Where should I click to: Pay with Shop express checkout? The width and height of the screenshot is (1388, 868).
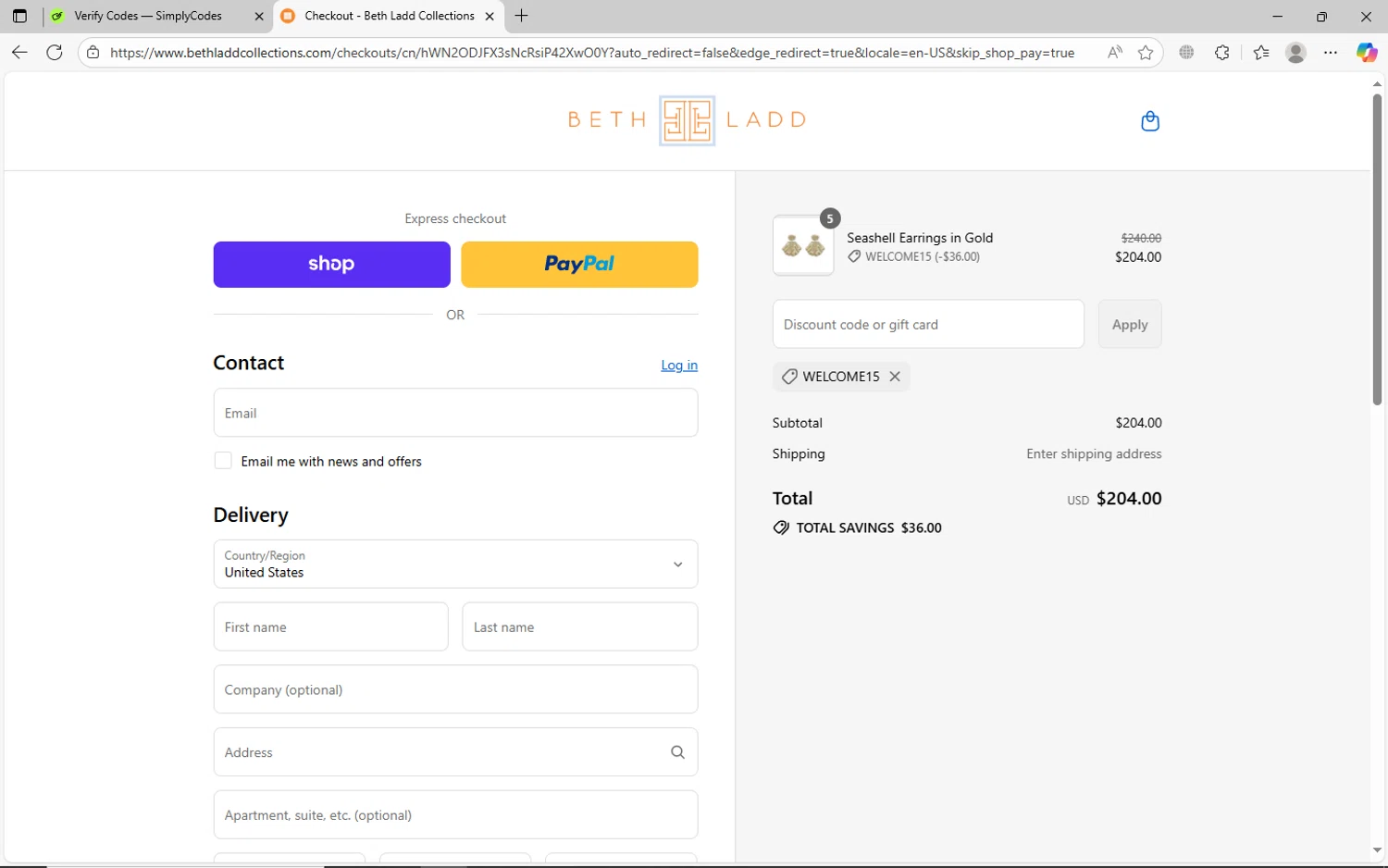click(331, 265)
